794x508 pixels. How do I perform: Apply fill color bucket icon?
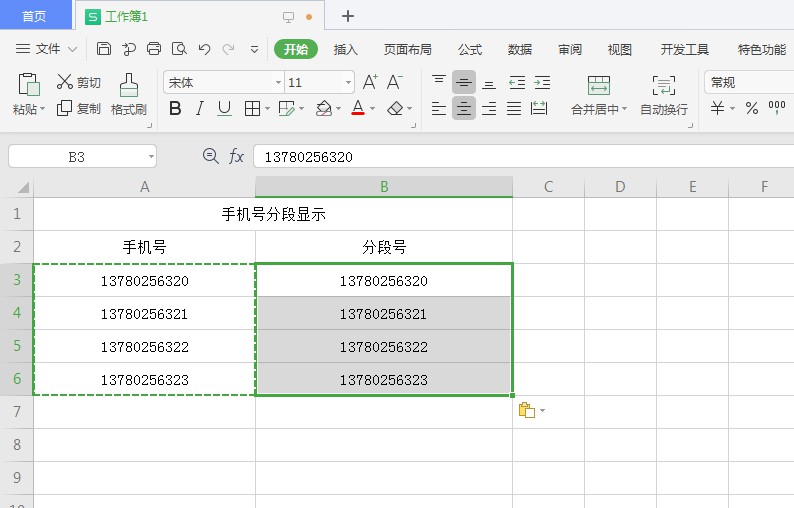tap(324, 108)
